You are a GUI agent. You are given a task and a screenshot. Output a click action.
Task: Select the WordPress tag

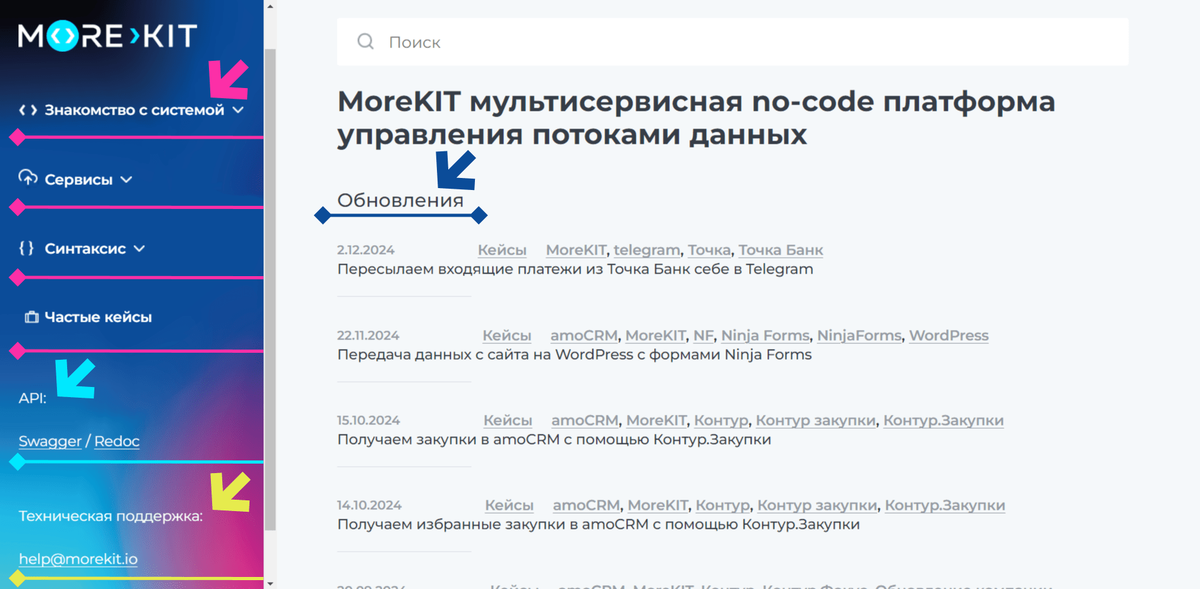949,335
